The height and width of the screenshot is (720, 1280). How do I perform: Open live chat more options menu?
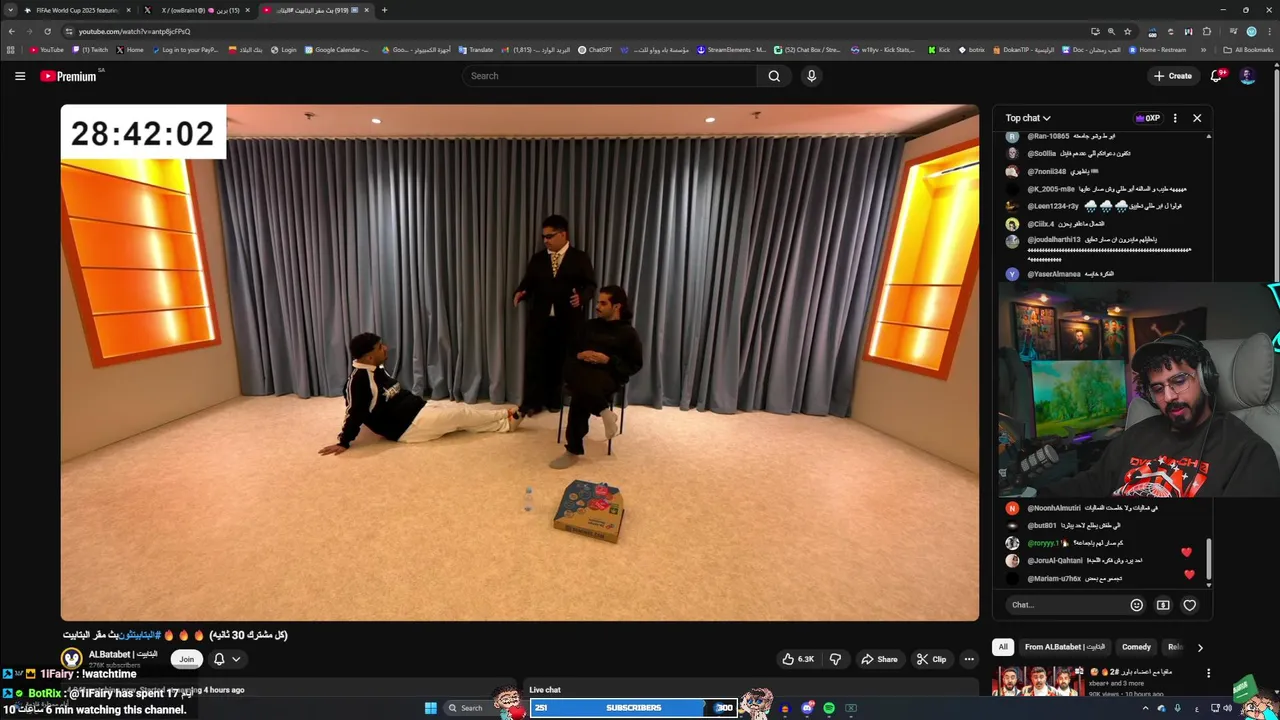click(1175, 118)
